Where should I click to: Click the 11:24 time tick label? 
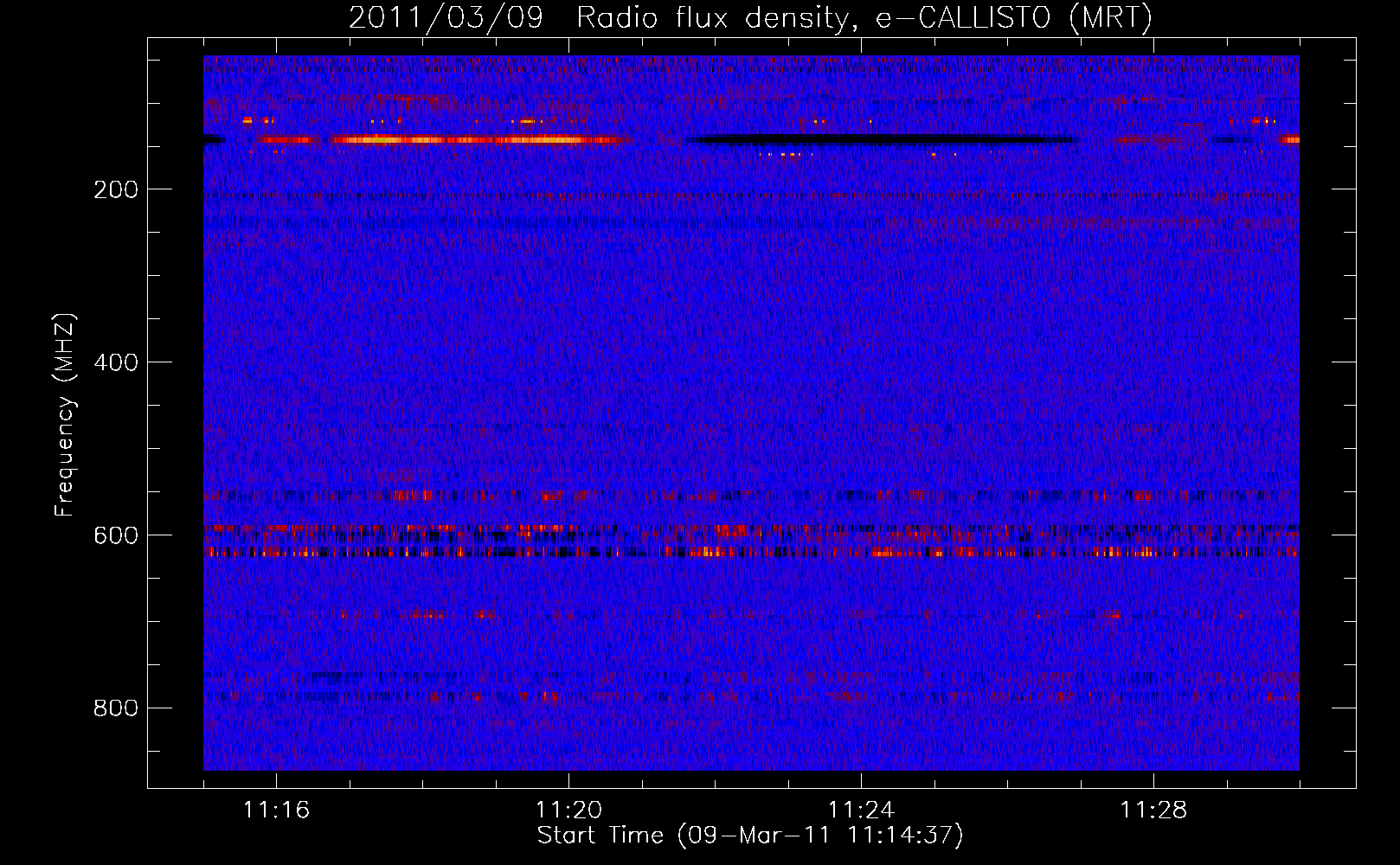tap(861, 810)
